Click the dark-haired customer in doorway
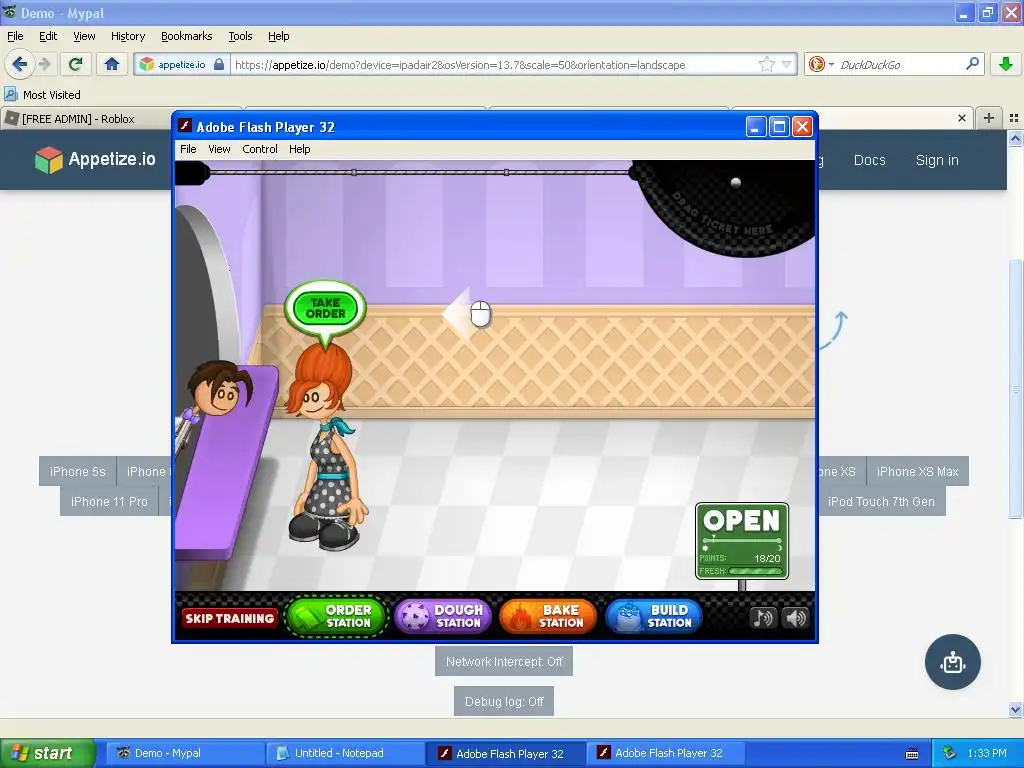This screenshot has width=1024, height=768. click(219, 390)
